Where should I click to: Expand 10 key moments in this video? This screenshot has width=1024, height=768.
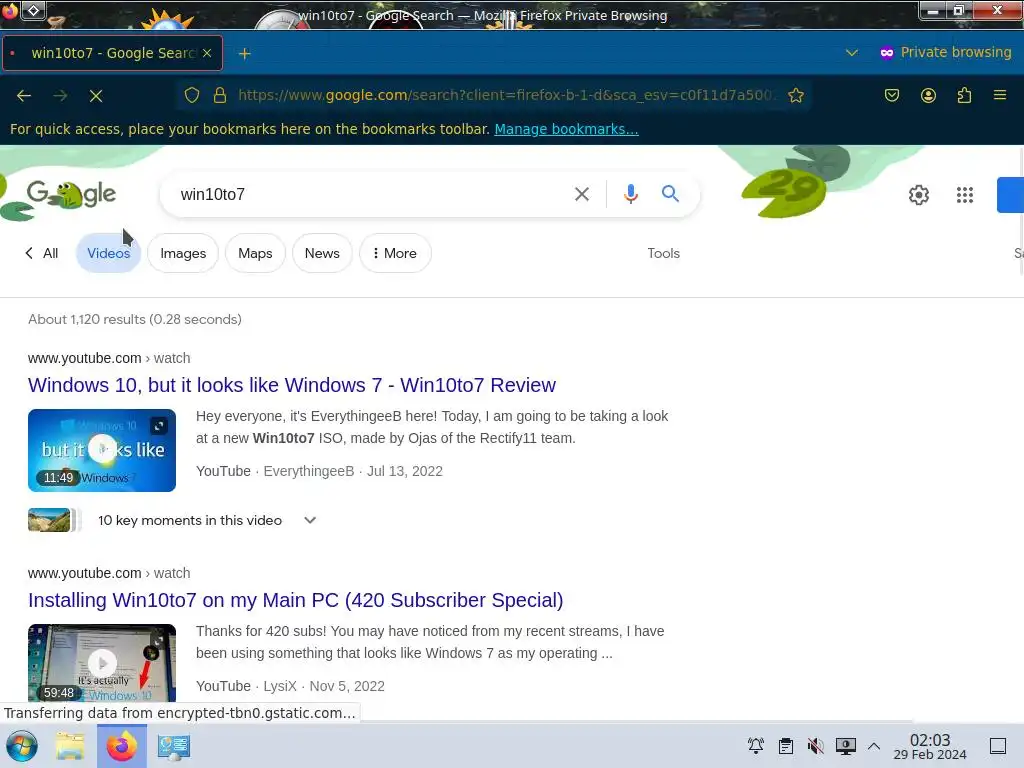310,520
